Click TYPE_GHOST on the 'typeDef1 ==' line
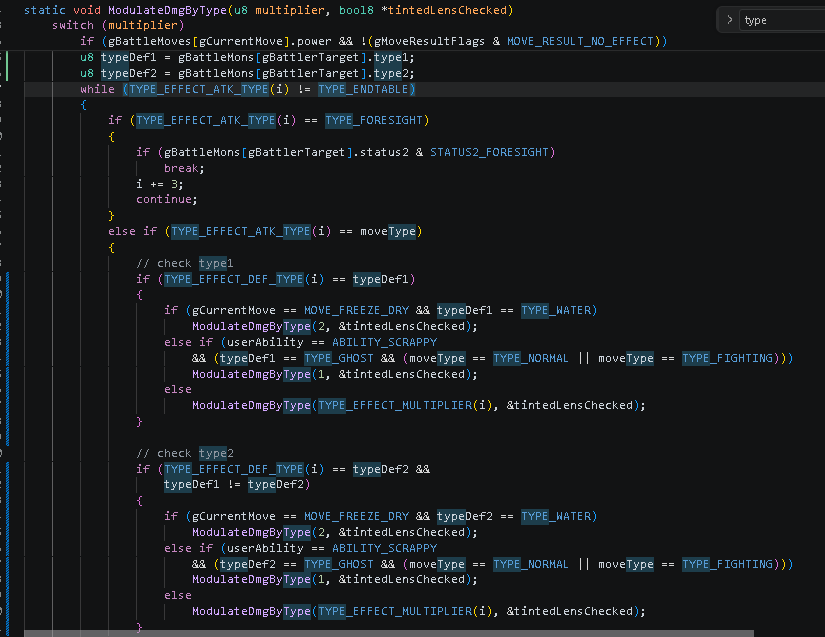The image size is (825, 637). [x=339, y=358]
